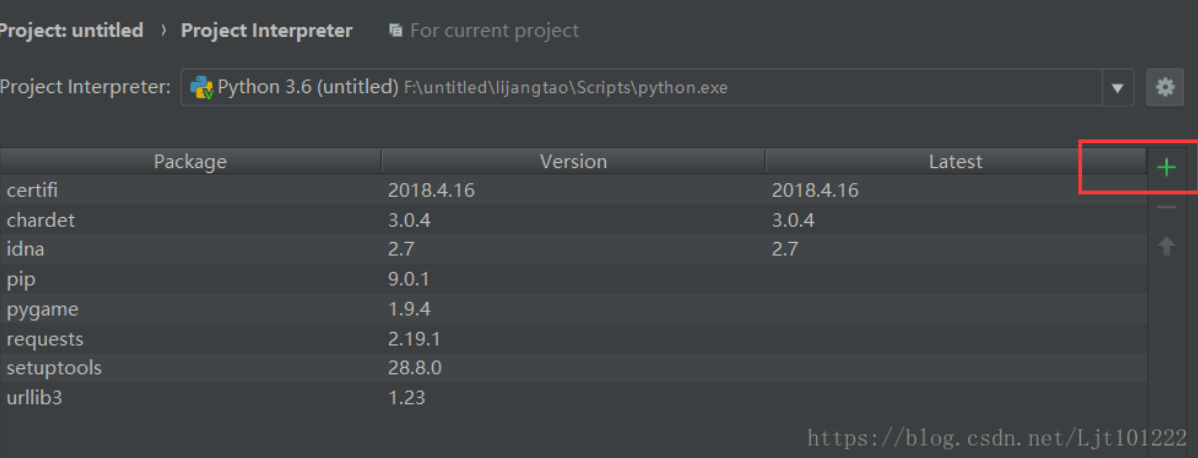Sort by the Version column header
The image size is (1198, 458).
573,161
